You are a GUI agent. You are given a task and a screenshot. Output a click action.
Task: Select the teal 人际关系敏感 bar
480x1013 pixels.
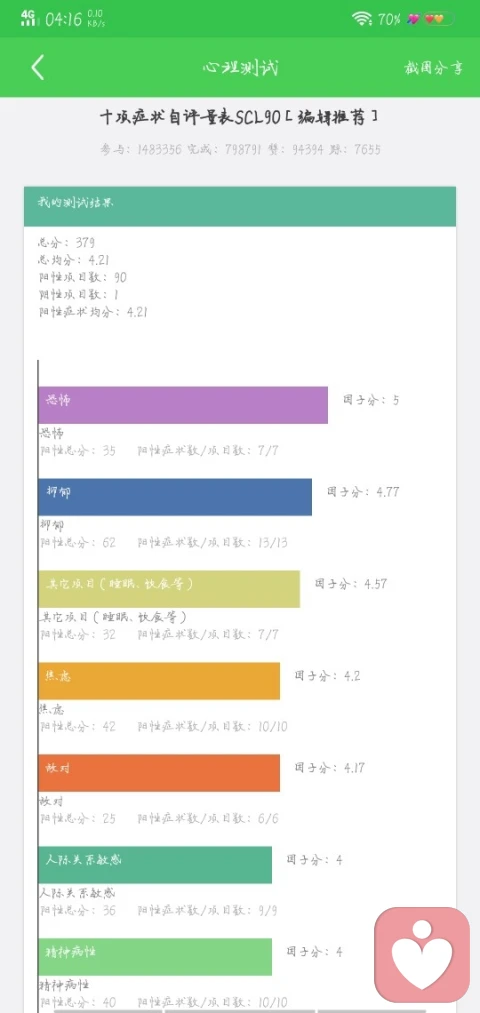coord(155,865)
